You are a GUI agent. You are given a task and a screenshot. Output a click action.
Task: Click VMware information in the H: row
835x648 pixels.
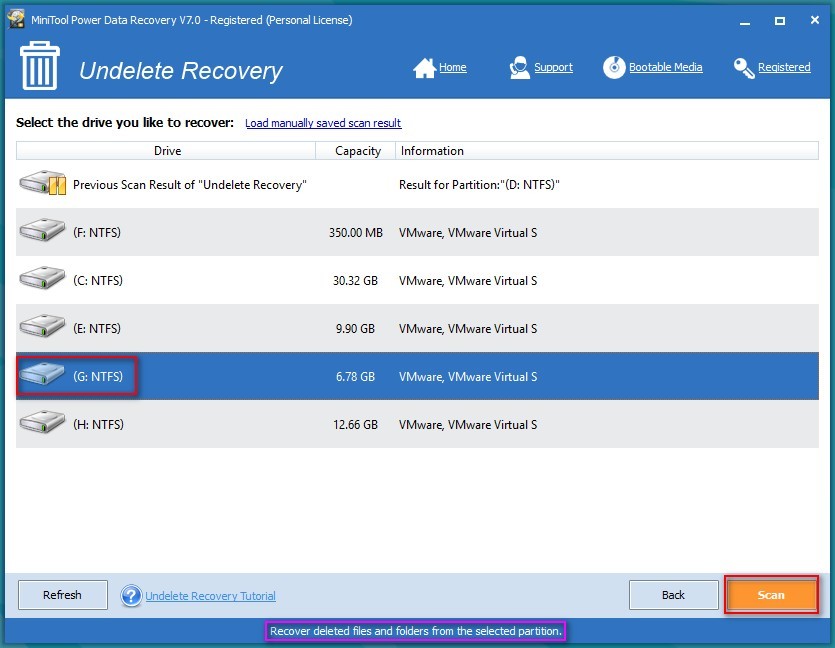468,424
